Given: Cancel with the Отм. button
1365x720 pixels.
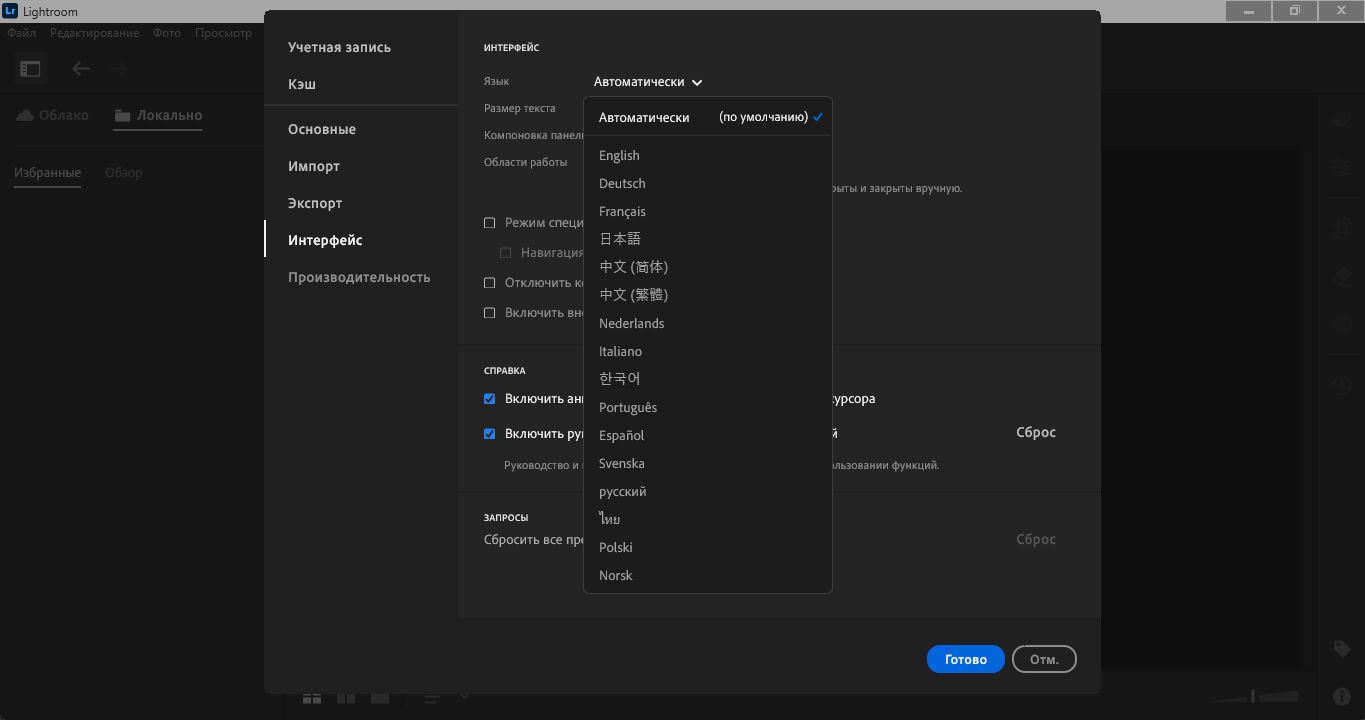Looking at the screenshot, I should [1044, 659].
